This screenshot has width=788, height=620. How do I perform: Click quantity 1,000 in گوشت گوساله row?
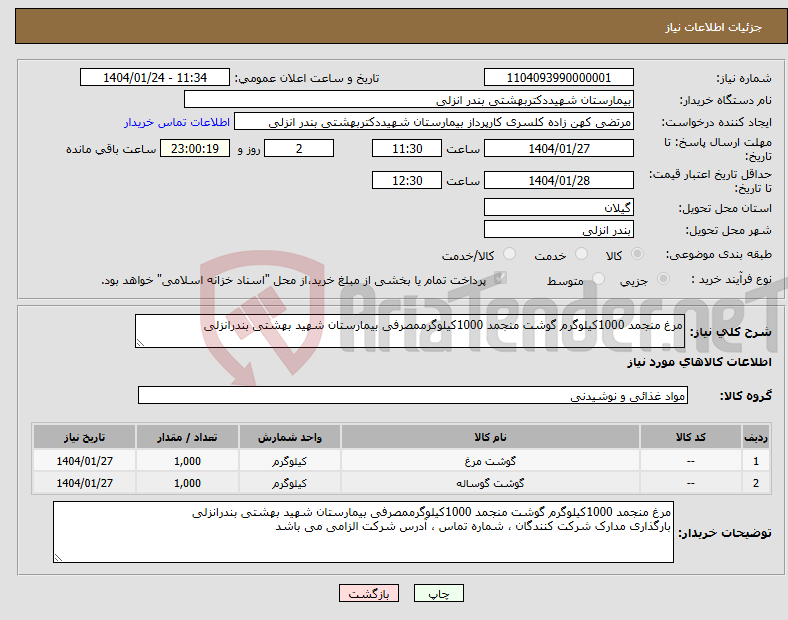click(187, 483)
